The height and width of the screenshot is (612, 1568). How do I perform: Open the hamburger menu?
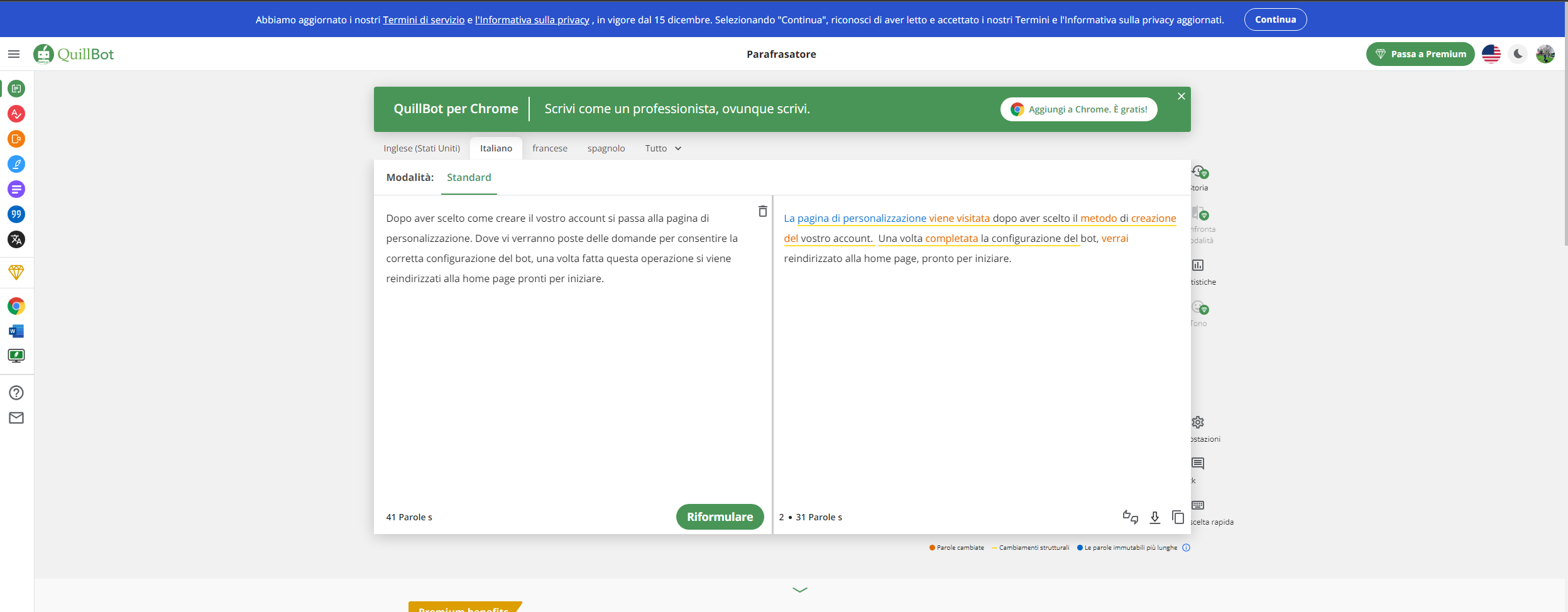[14, 54]
